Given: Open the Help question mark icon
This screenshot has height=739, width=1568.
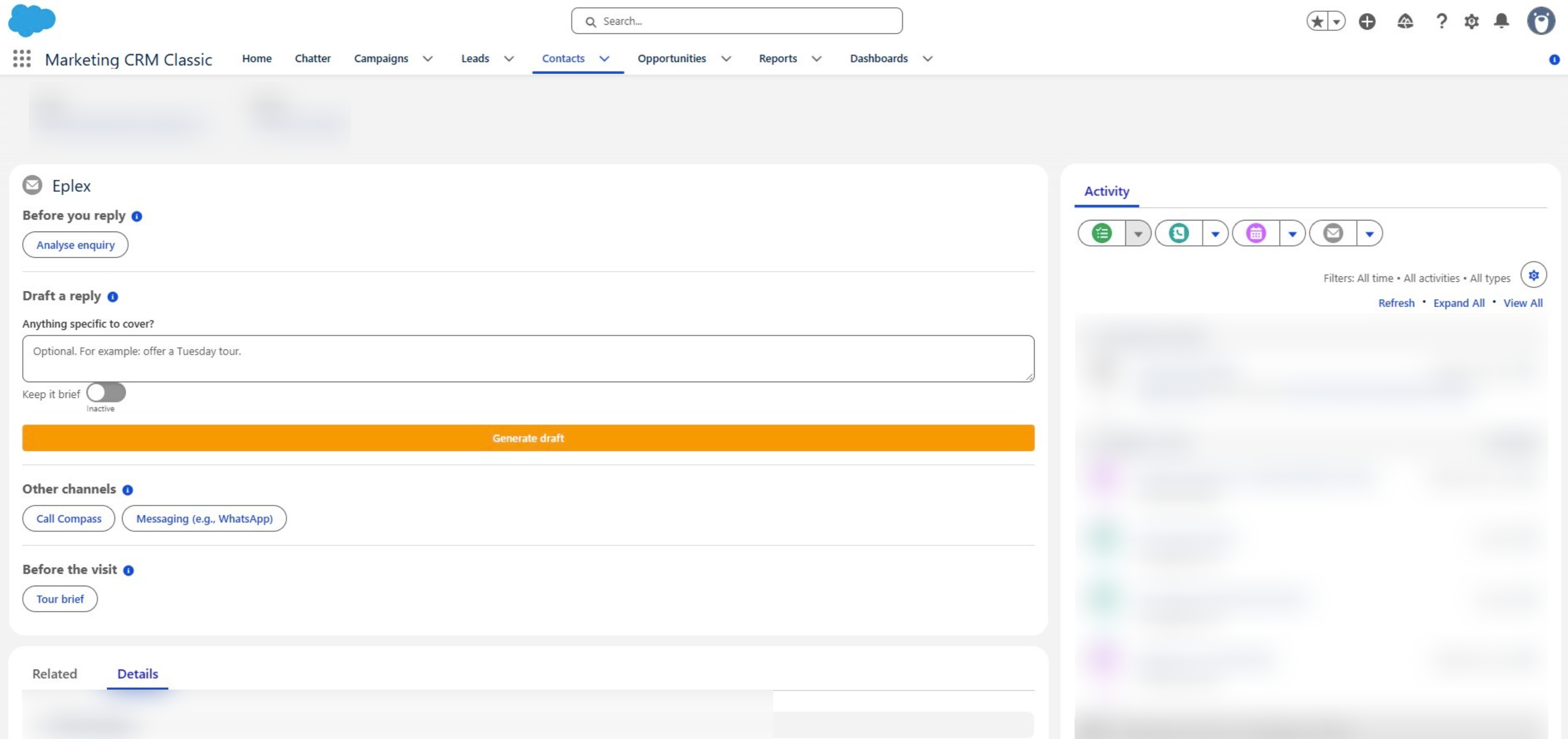Looking at the screenshot, I should click(1441, 21).
